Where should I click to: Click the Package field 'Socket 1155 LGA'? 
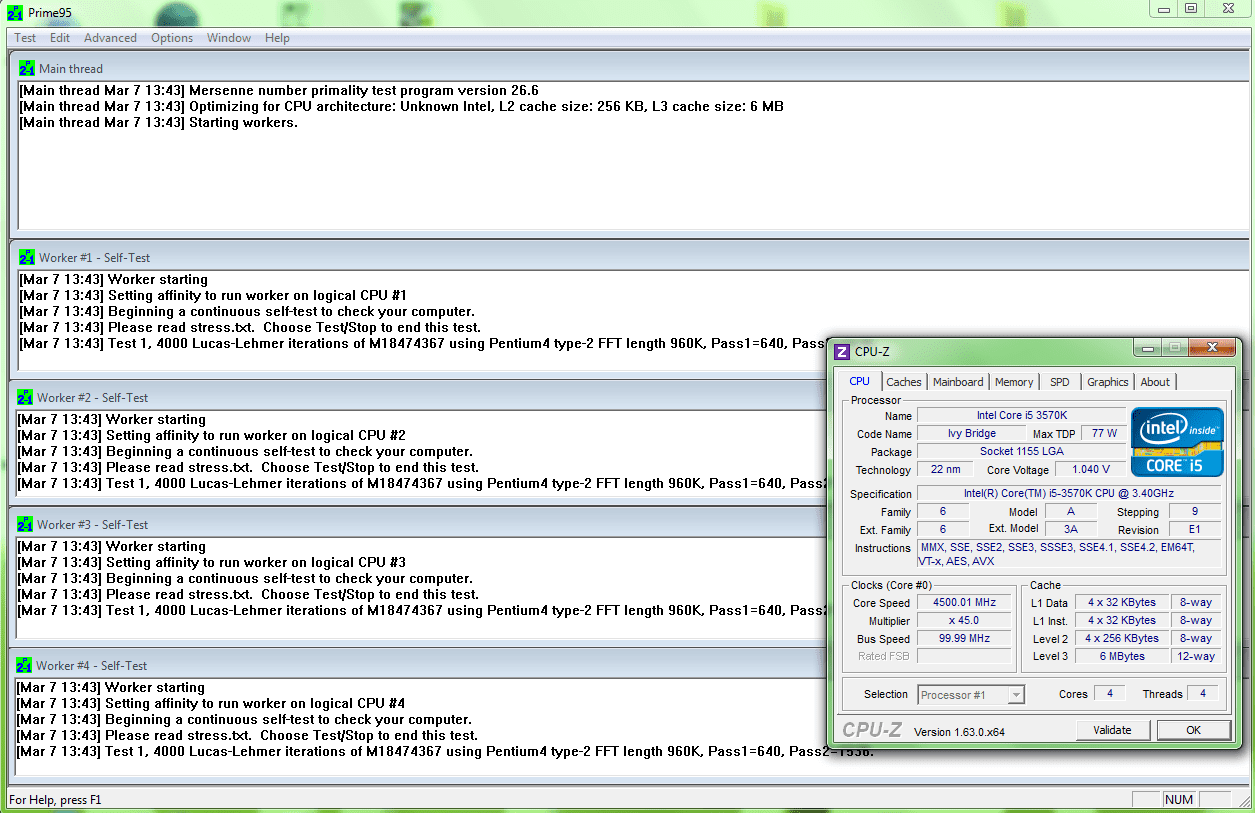coord(1021,452)
